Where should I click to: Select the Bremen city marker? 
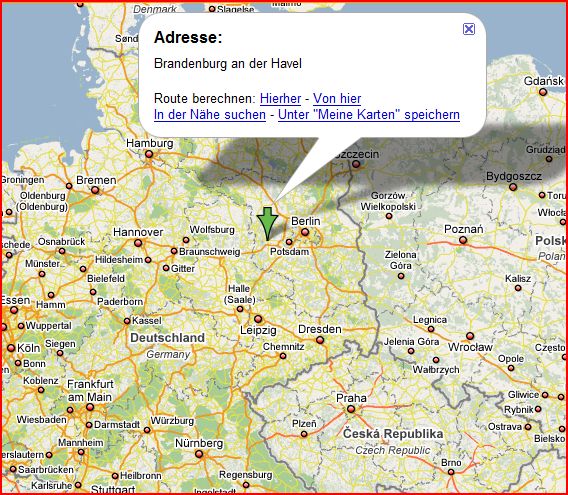pos(95,190)
